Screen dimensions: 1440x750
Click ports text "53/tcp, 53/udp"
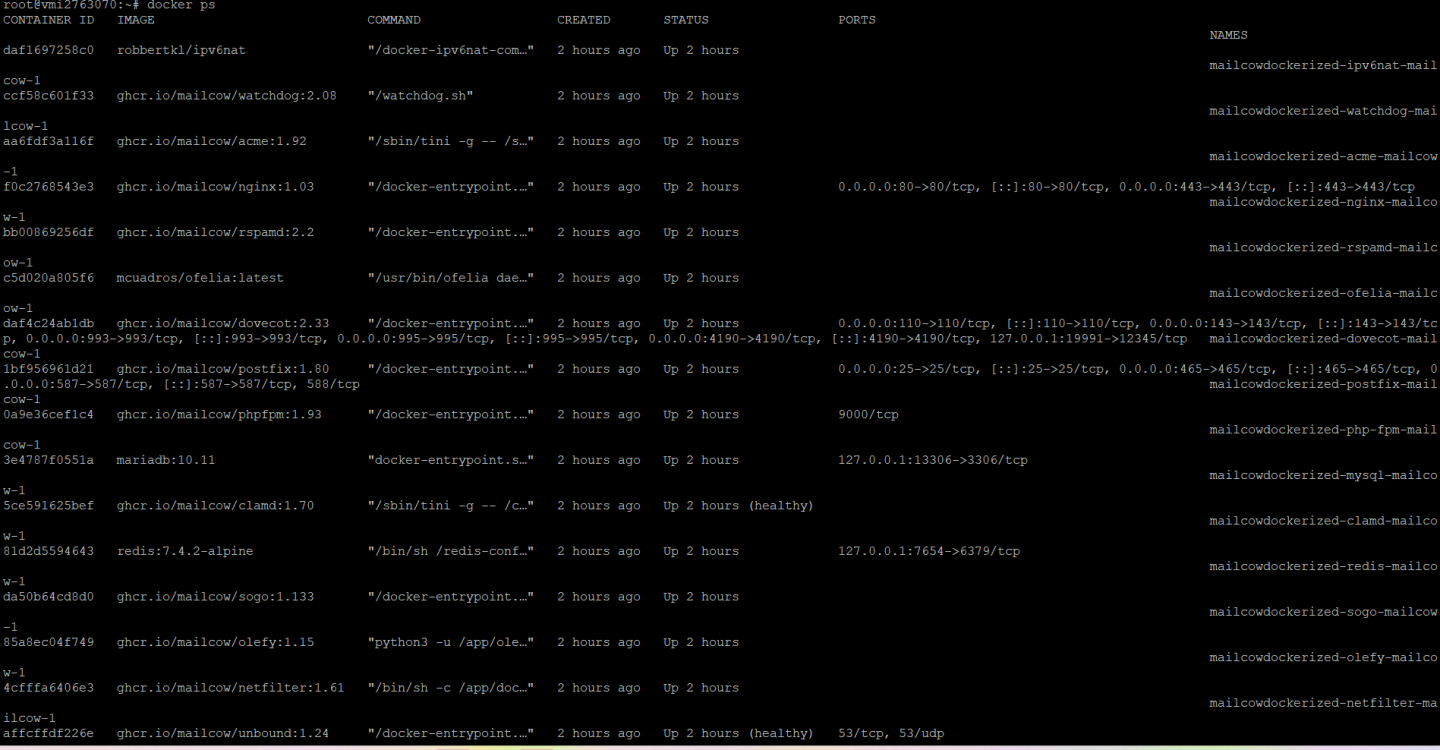pyautogui.click(x=891, y=733)
